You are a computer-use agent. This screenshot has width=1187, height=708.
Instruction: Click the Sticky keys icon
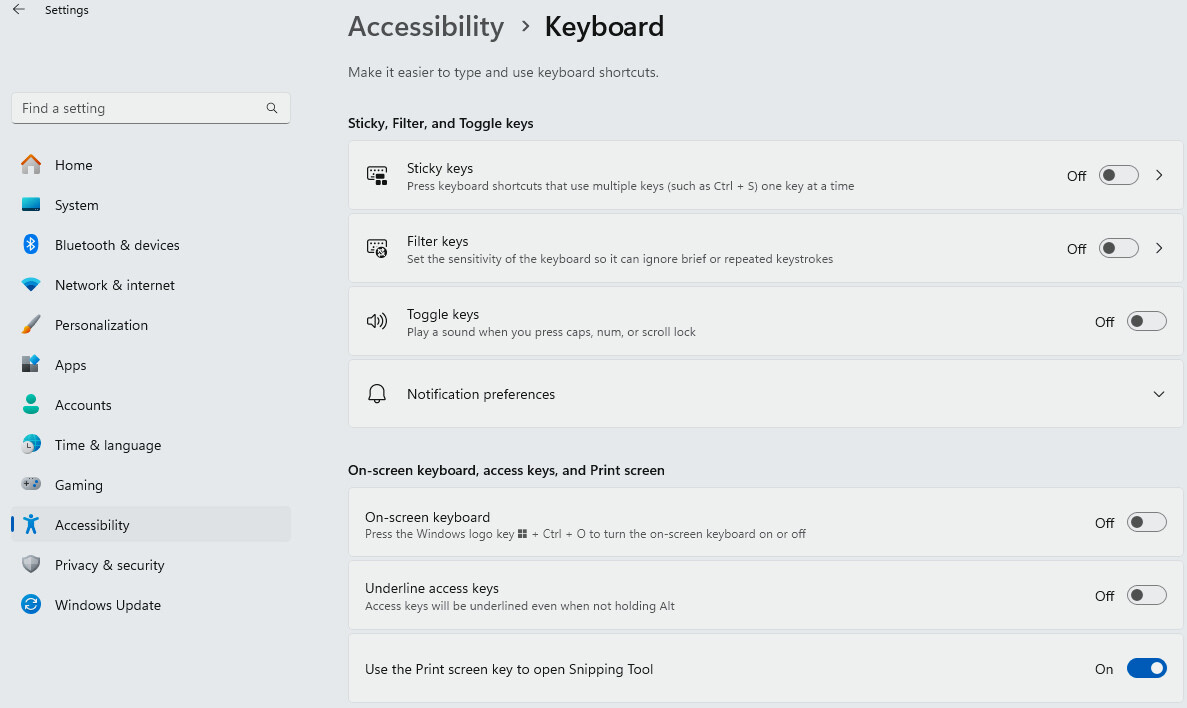(377, 175)
